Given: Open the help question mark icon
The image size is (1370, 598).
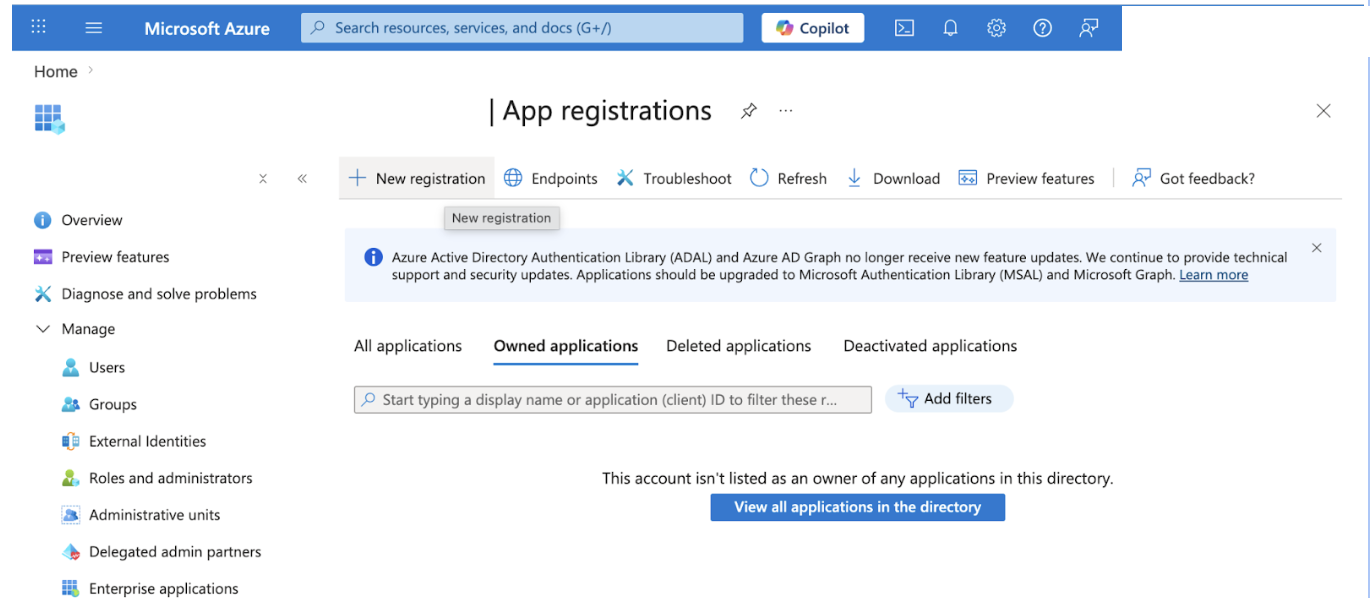Looking at the screenshot, I should [1043, 28].
